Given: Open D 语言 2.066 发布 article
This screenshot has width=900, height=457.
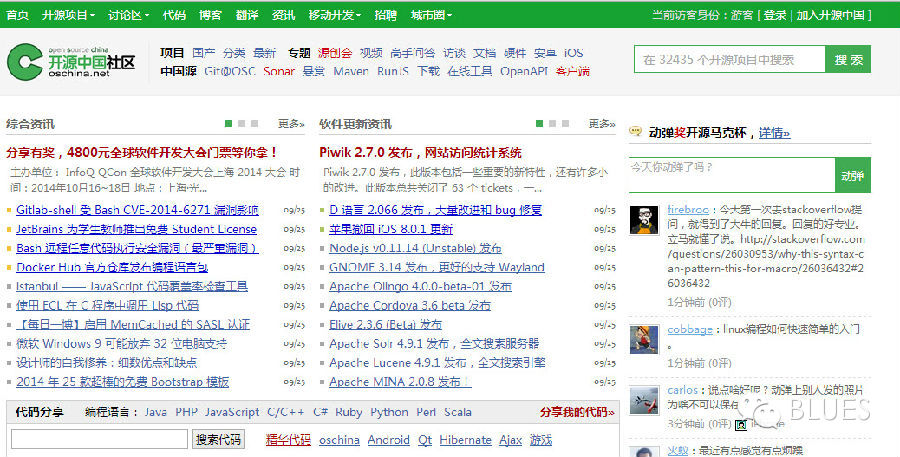Looking at the screenshot, I should click(435, 210).
